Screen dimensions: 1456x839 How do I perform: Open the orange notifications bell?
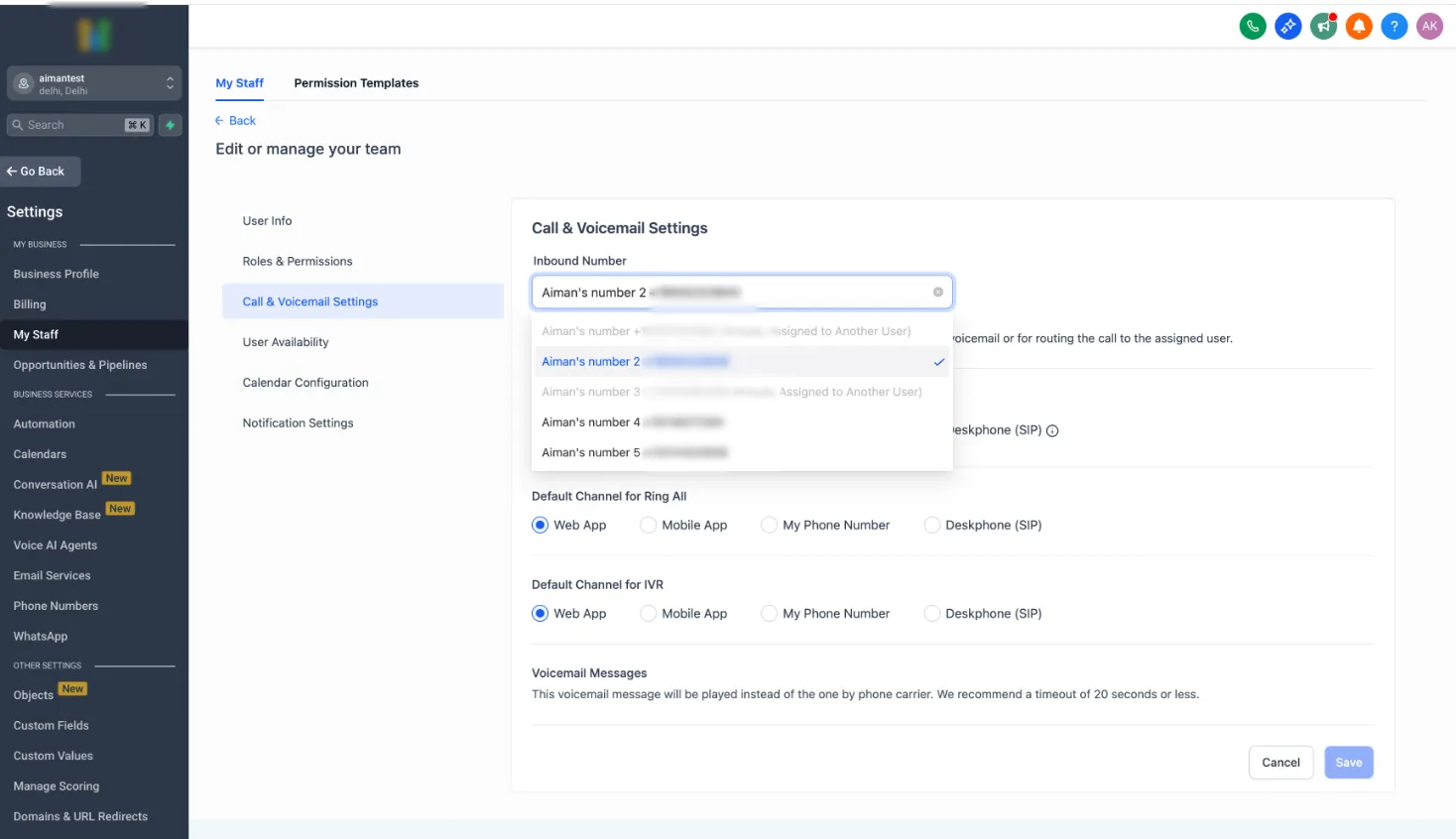pyautogui.click(x=1359, y=27)
